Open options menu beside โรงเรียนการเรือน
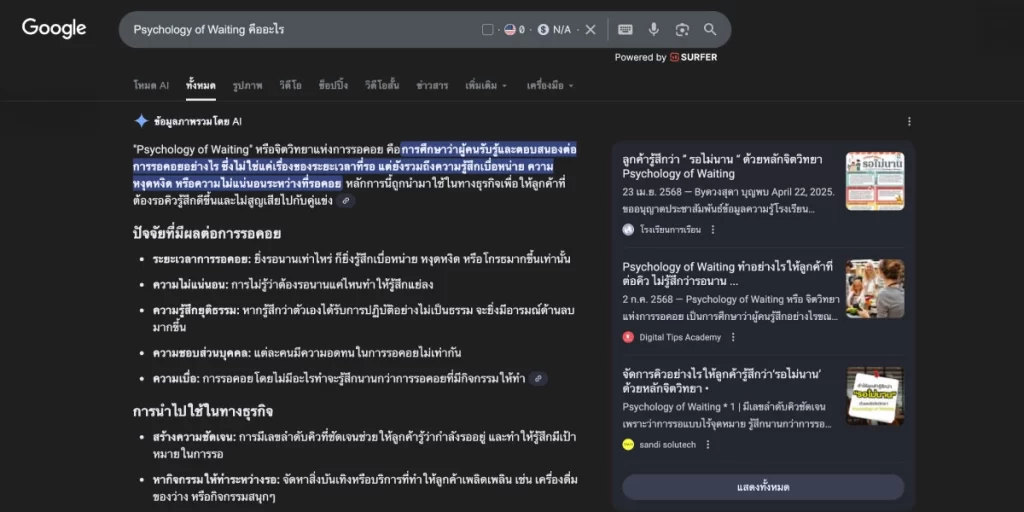The width and height of the screenshot is (1024, 512). point(712,230)
